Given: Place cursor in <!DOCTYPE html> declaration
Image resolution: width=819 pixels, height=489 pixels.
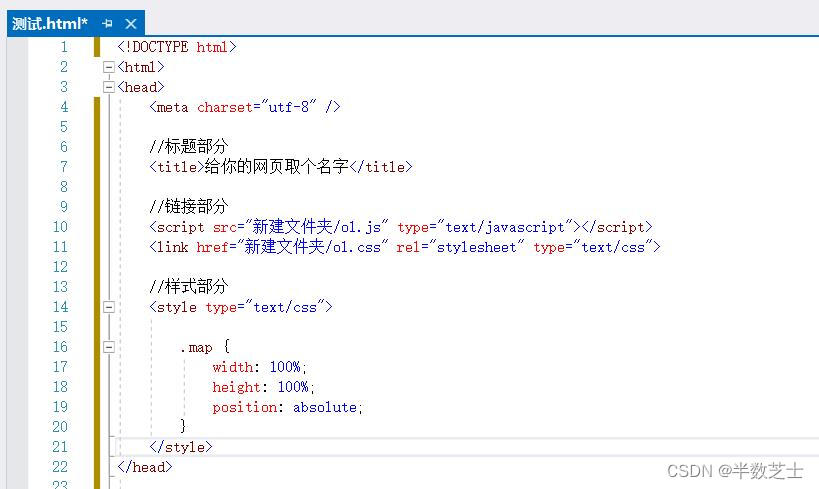Looking at the screenshot, I should [177, 47].
